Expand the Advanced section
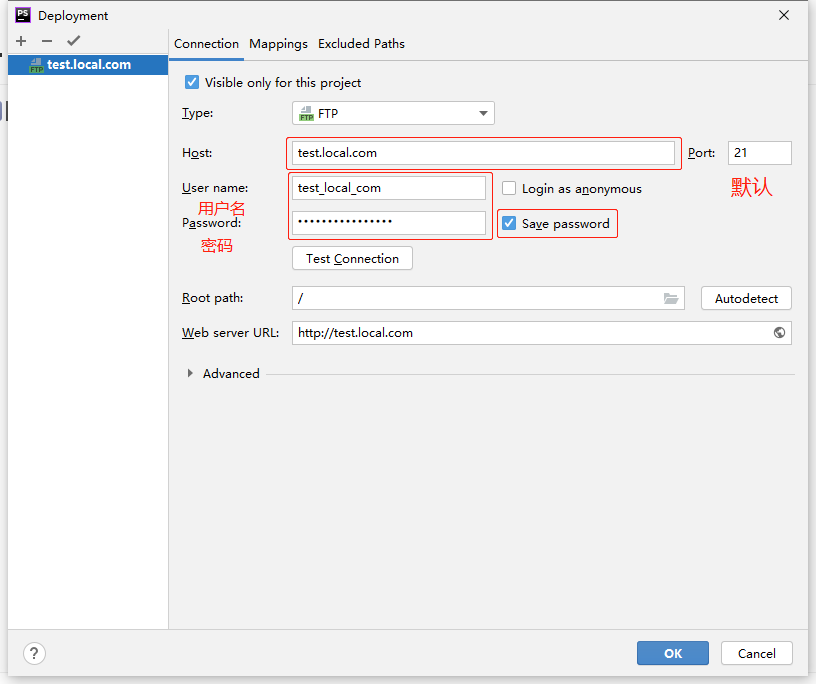This screenshot has width=816, height=684. click(191, 374)
